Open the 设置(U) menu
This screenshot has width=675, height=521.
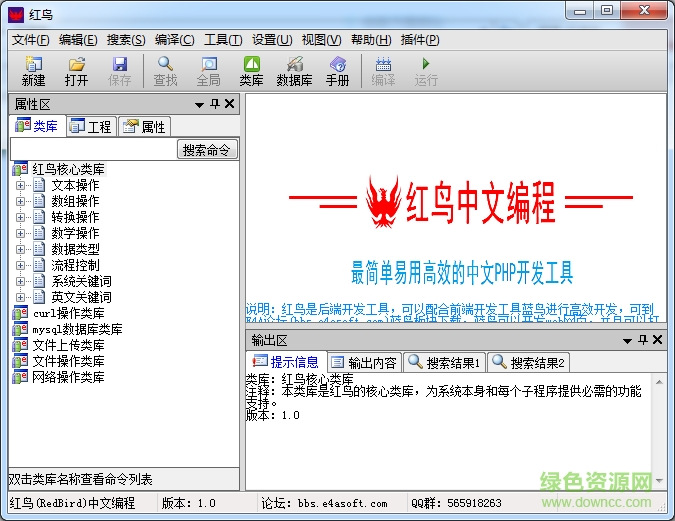[x=272, y=40]
